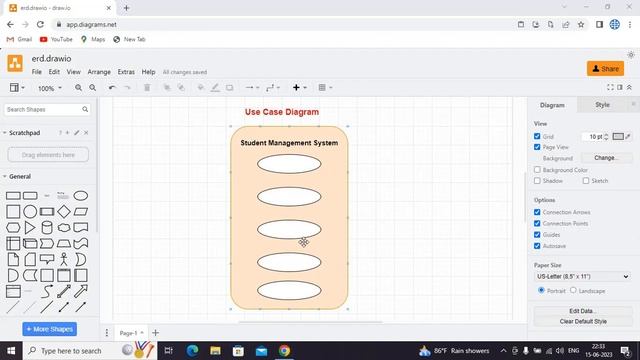Open the File menu

click(37, 72)
